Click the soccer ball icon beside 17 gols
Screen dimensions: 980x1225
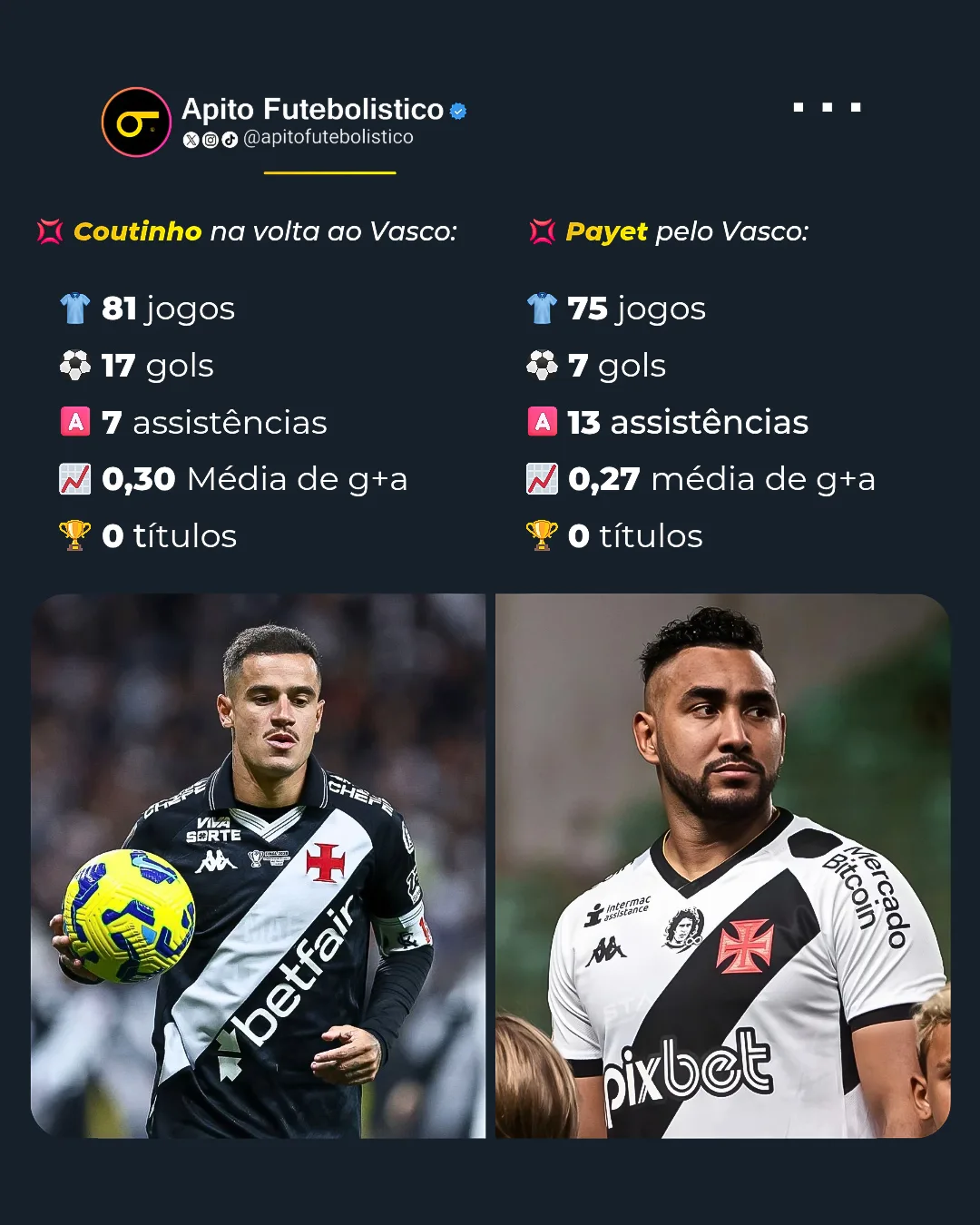[75, 366]
